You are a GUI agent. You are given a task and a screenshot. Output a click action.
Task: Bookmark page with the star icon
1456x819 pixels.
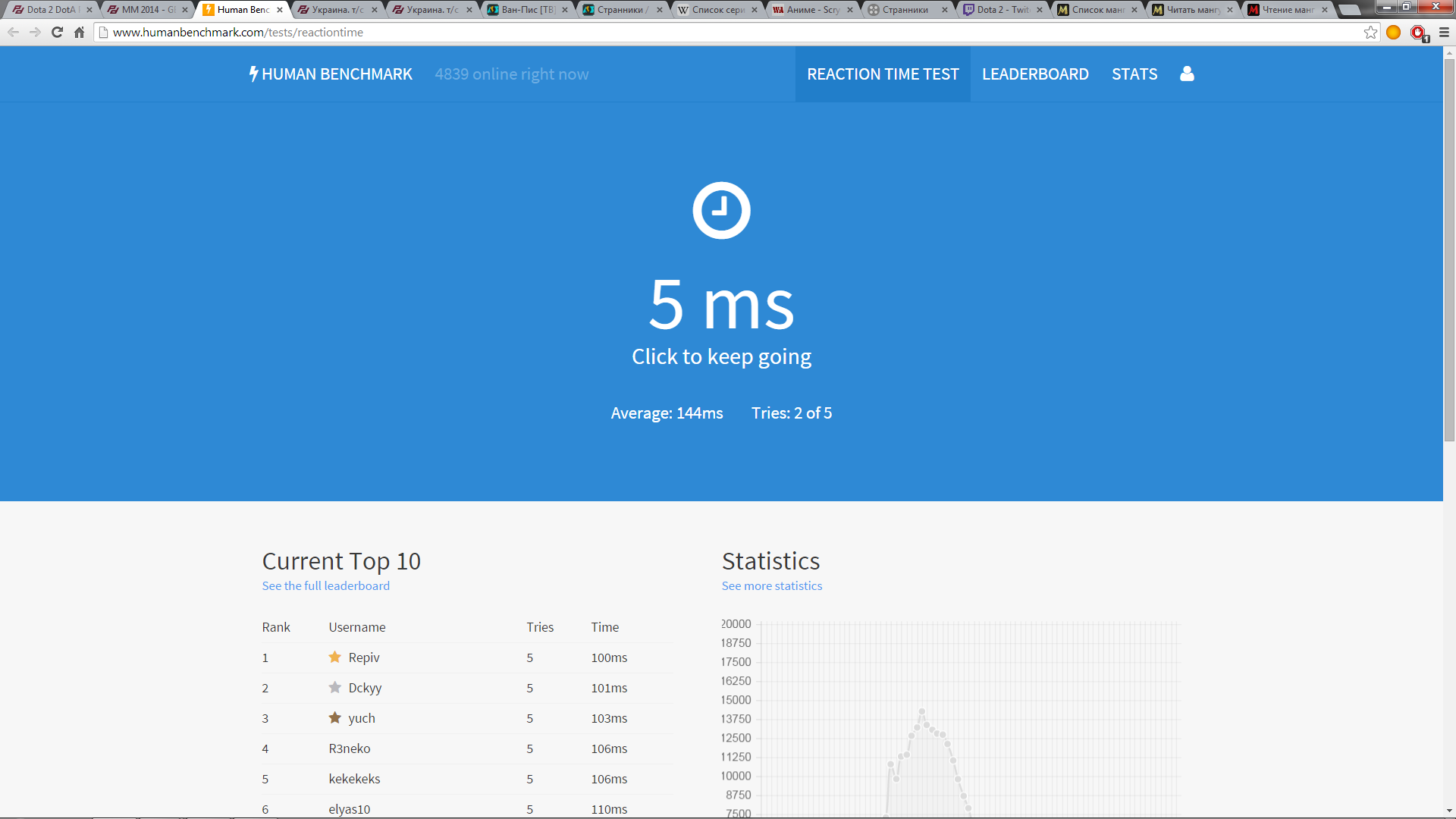1370,32
